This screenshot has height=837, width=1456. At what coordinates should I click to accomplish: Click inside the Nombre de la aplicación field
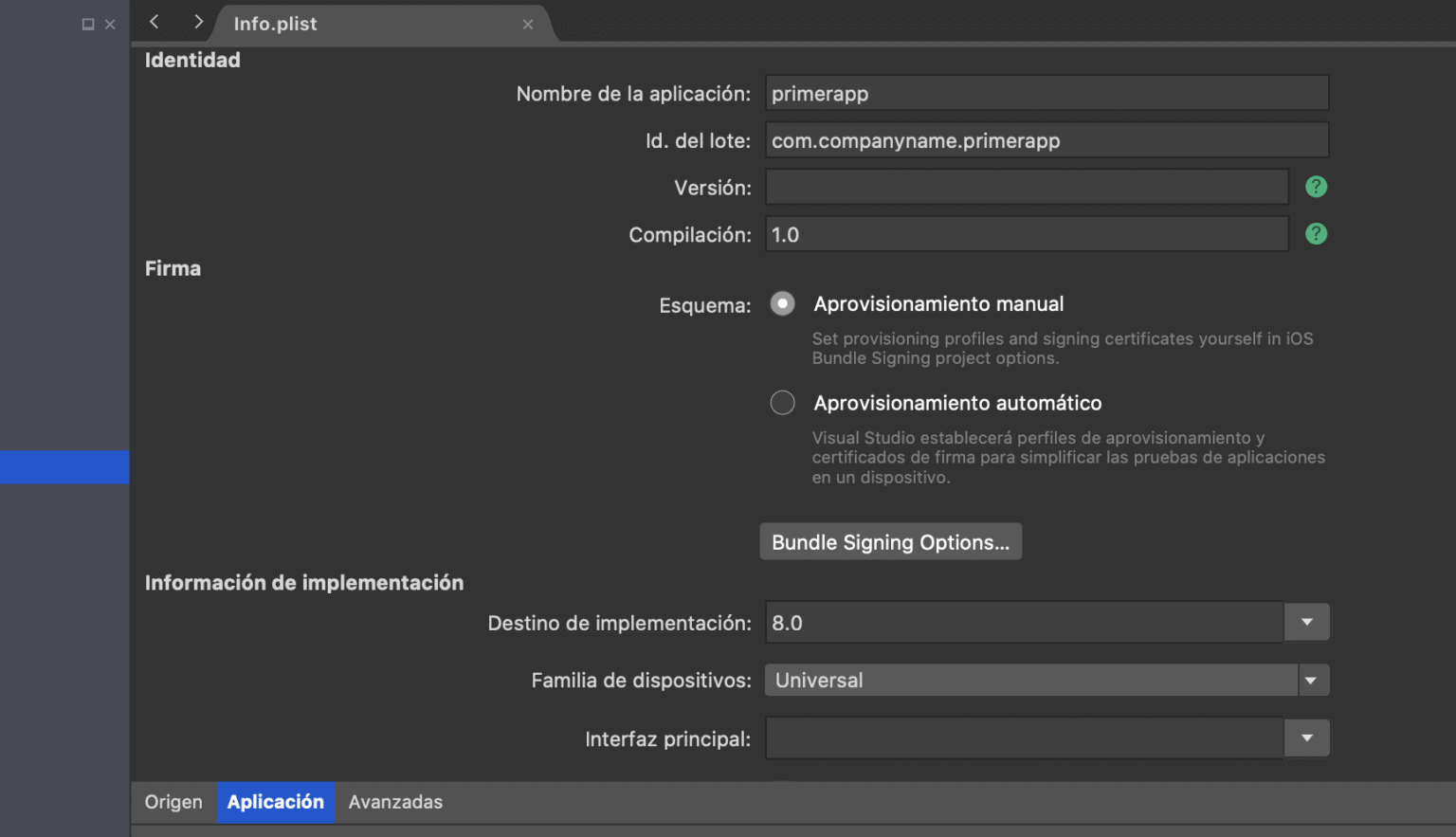[x=1043, y=93]
